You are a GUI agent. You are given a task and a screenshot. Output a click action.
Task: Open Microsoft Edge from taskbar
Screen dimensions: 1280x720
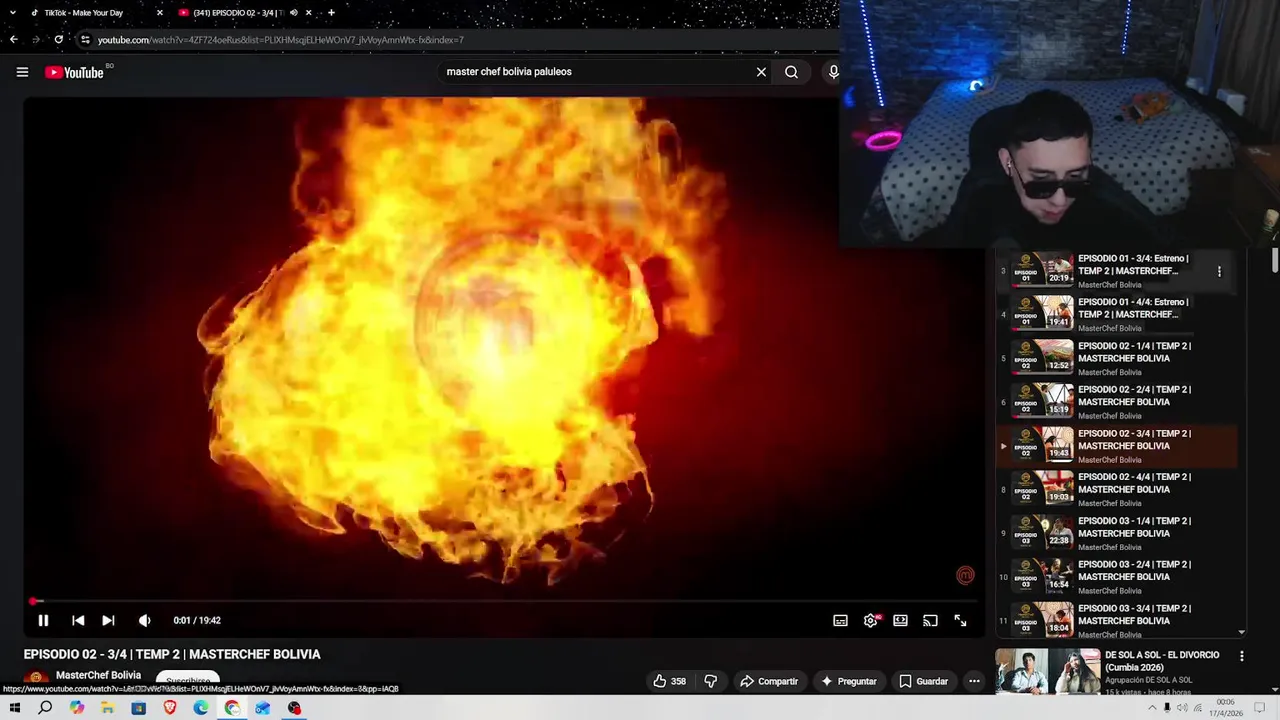click(x=201, y=708)
